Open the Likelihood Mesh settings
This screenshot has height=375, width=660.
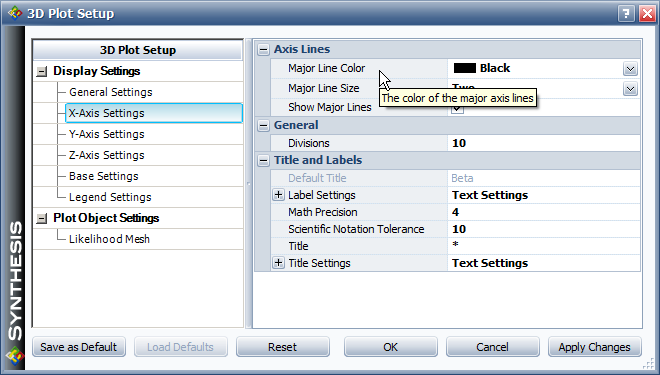click(109, 239)
